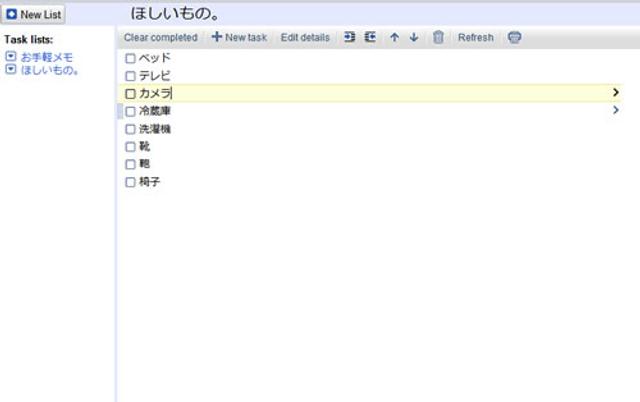Click the ほしいもの。 list title heading

[x=175, y=13]
